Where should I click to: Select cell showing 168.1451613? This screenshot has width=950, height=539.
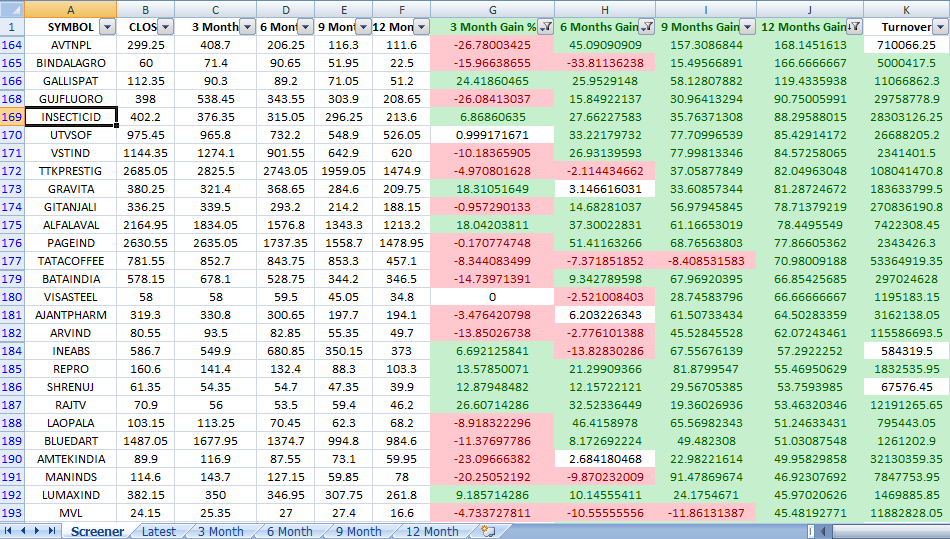[810, 45]
